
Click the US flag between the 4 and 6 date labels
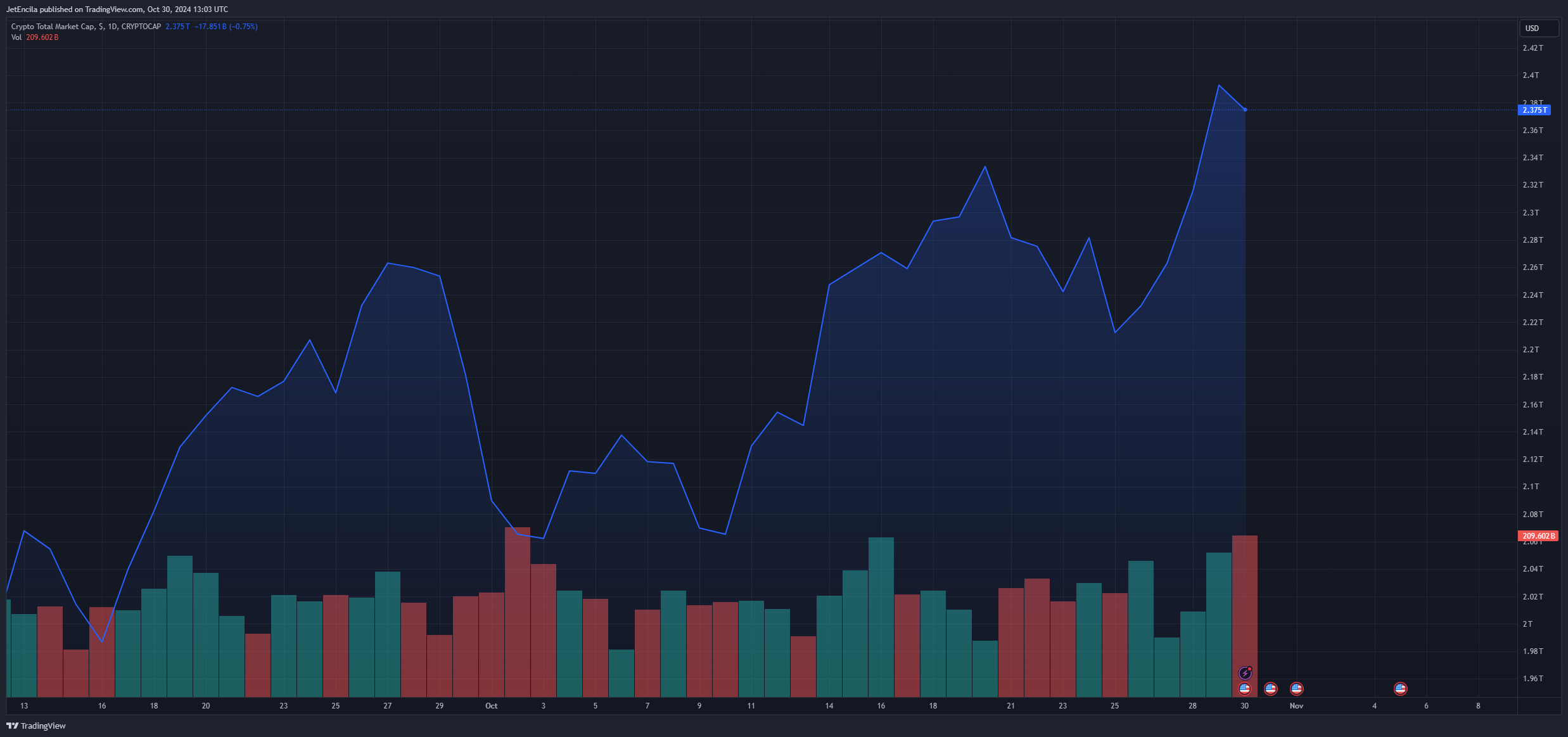pos(1401,688)
